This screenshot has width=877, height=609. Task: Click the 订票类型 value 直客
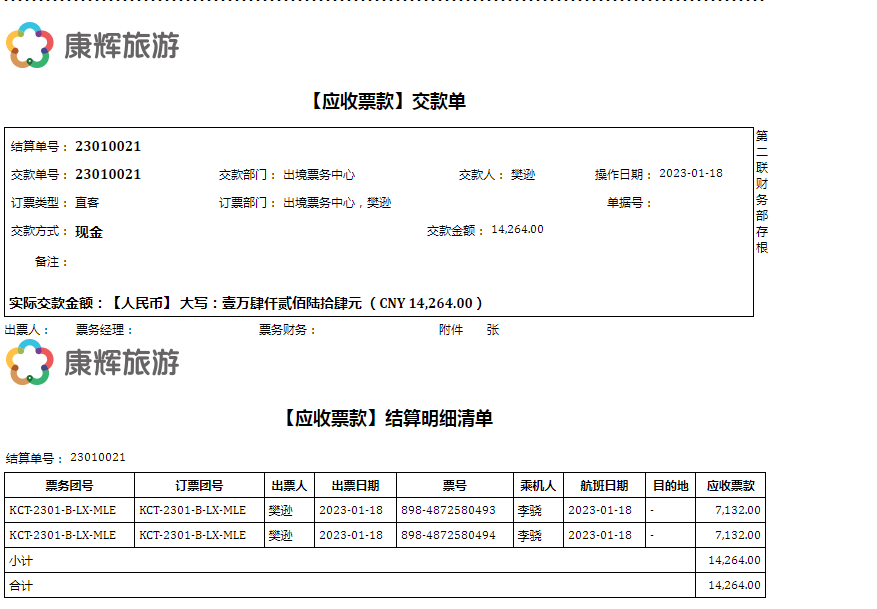coord(87,202)
